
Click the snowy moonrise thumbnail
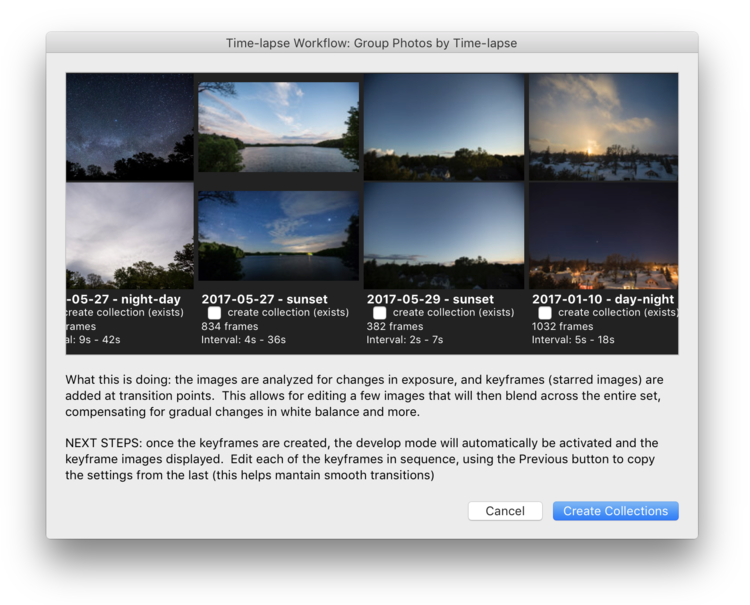pyautogui.click(x=603, y=127)
